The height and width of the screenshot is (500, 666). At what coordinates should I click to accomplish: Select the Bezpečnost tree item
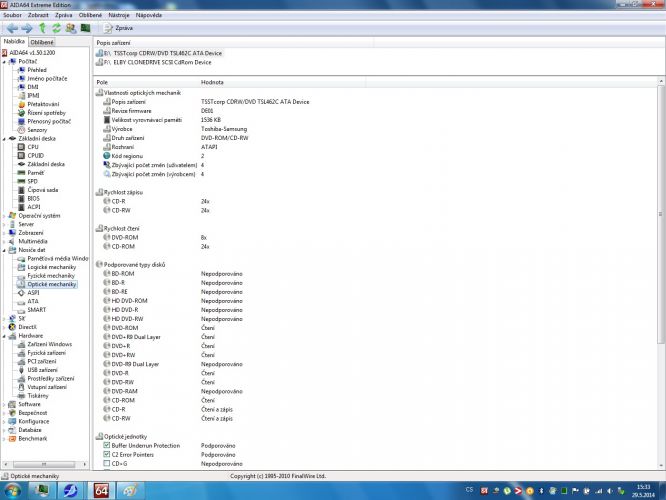(x=33, y=413)
